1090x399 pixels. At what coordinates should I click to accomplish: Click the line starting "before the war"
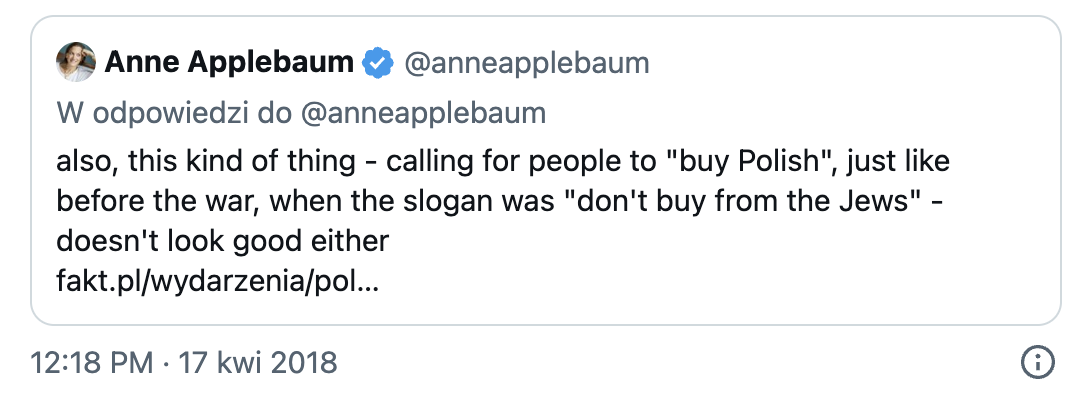point(498,202)
